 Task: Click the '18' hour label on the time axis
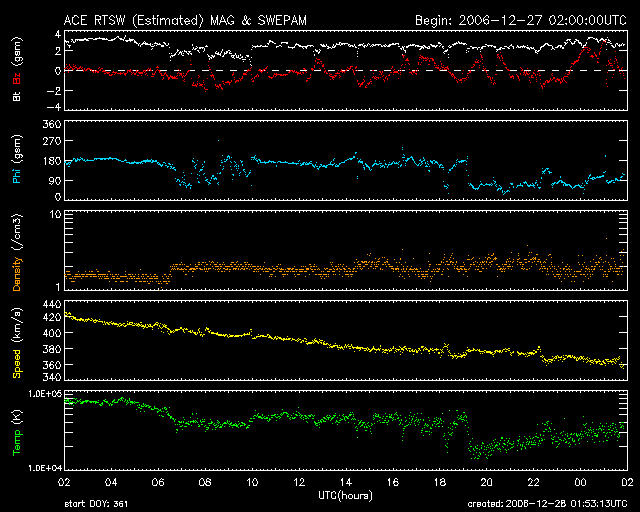point(440,482)
